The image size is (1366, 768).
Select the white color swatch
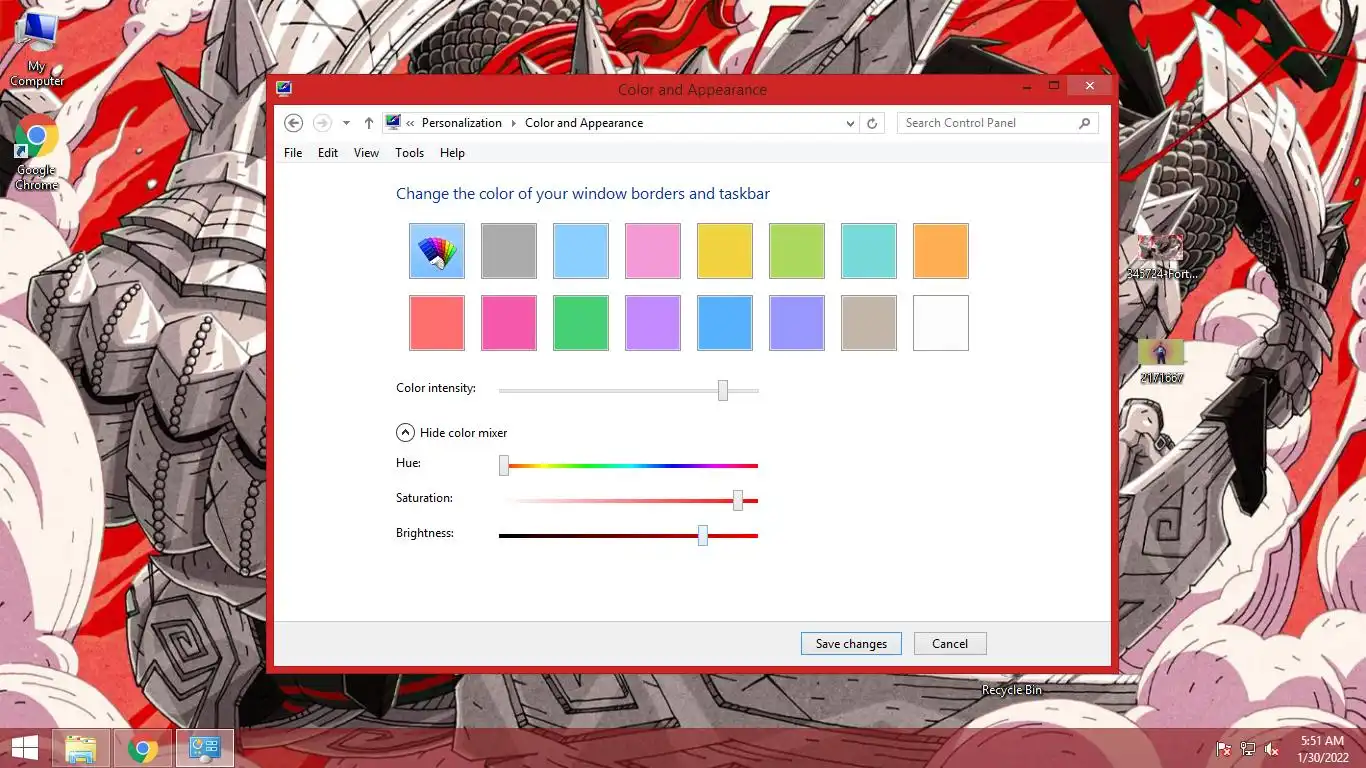941,323
